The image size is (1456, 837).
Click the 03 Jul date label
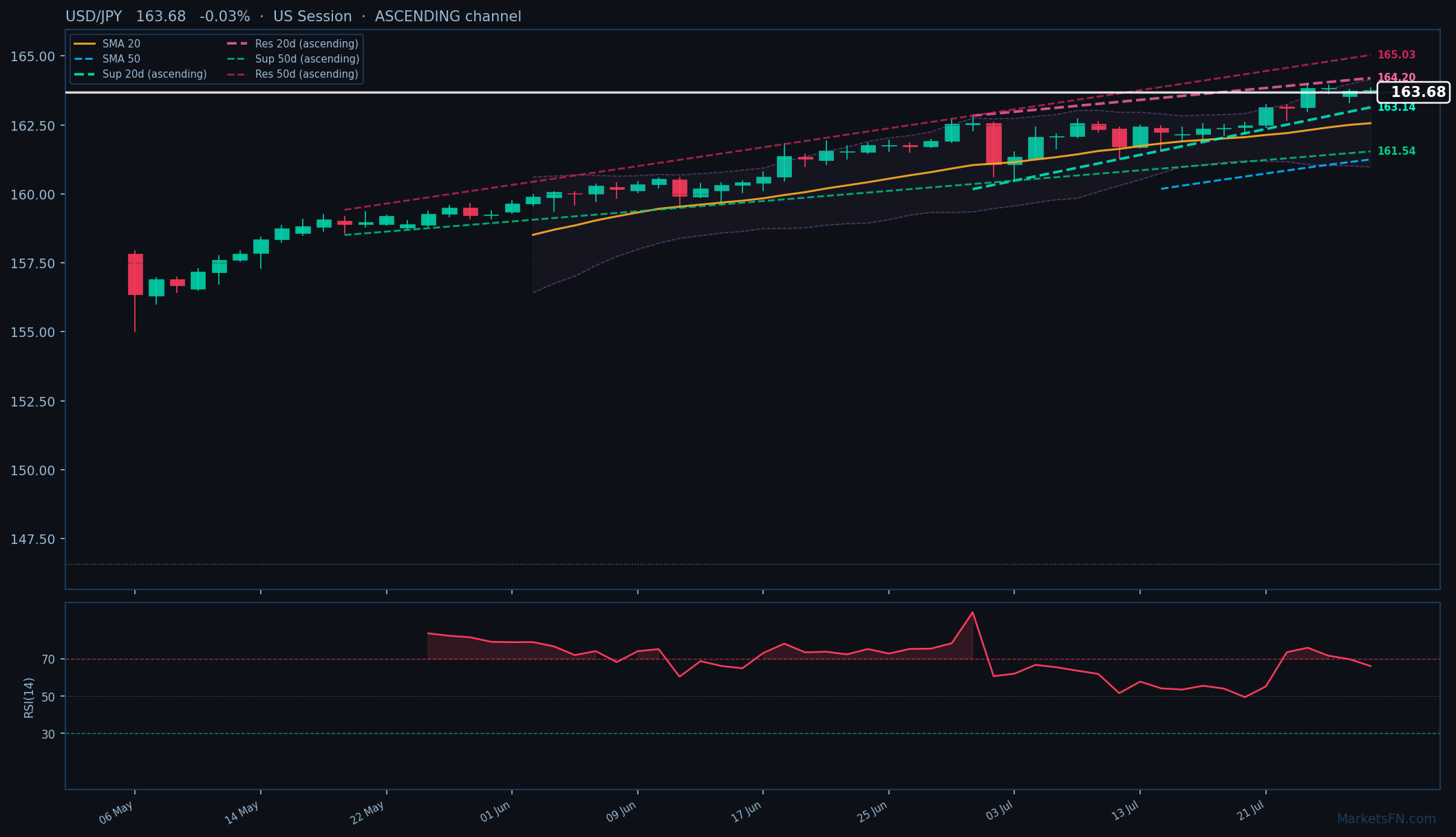(1000, 812)
